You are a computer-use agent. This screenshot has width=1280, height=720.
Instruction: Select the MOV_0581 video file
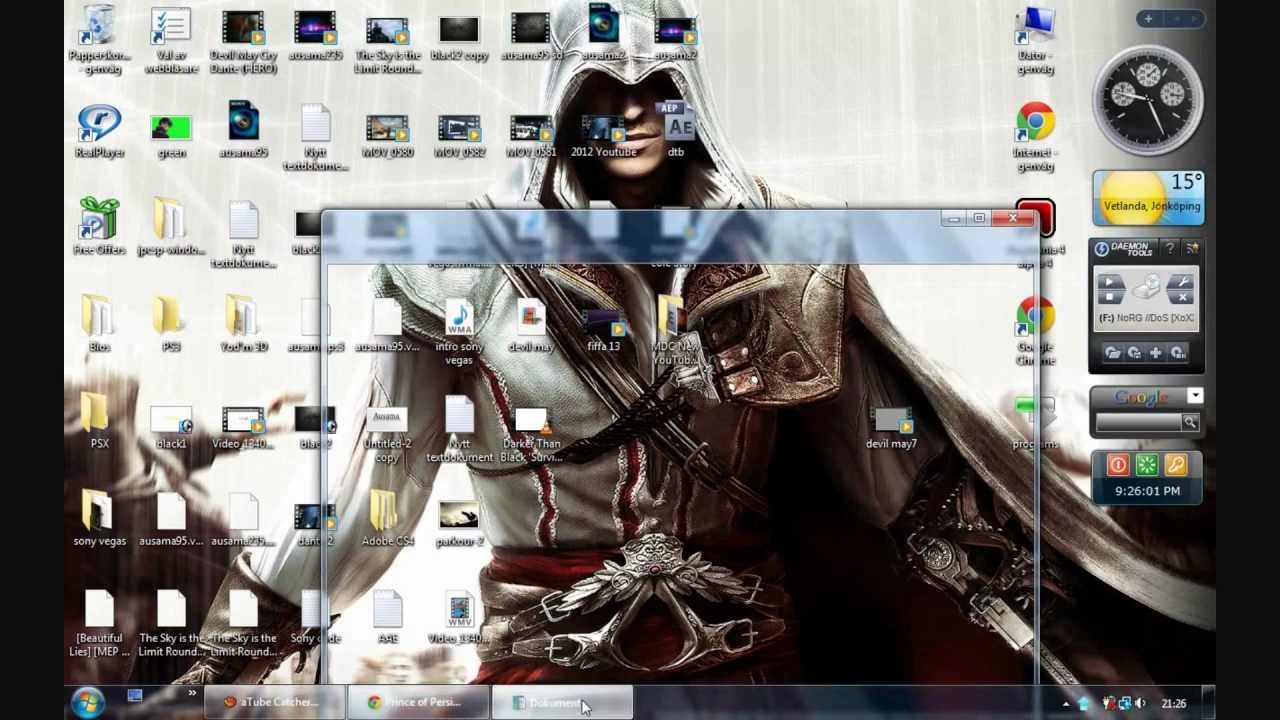[531, 136]
